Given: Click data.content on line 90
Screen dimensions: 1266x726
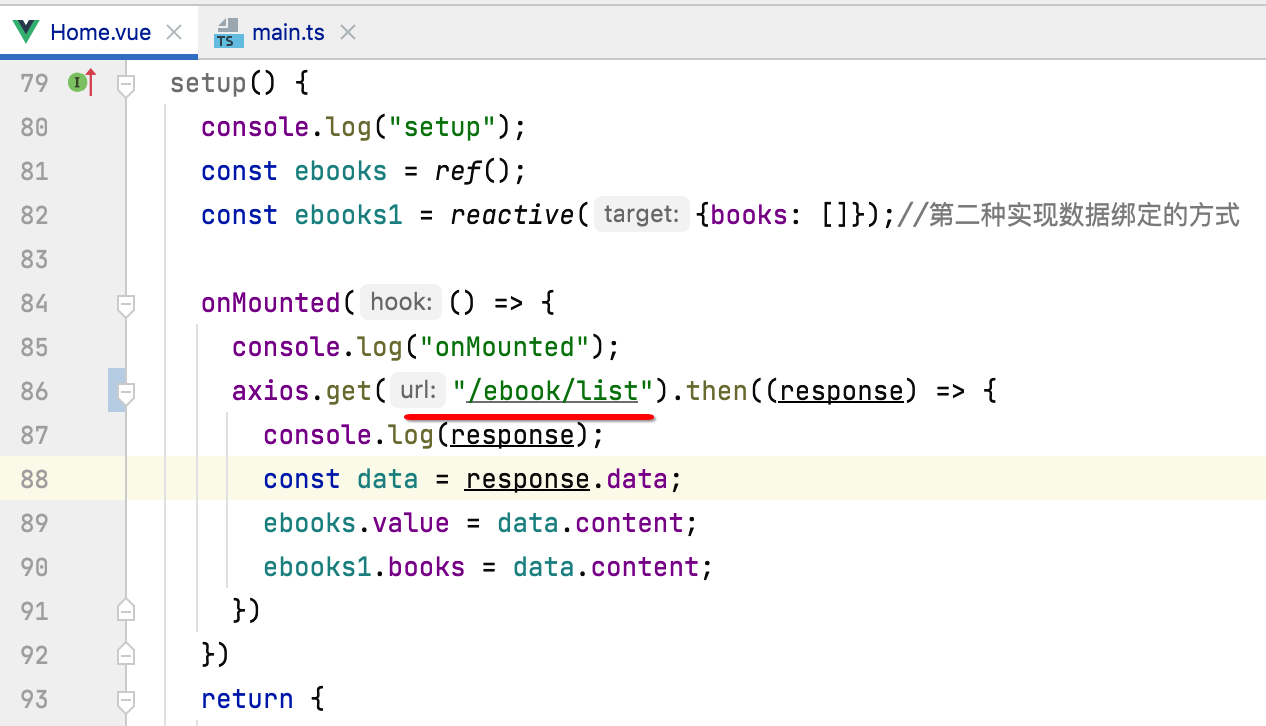Looking at the screenshot, I should pyautogui.click(x=605, y=567).
